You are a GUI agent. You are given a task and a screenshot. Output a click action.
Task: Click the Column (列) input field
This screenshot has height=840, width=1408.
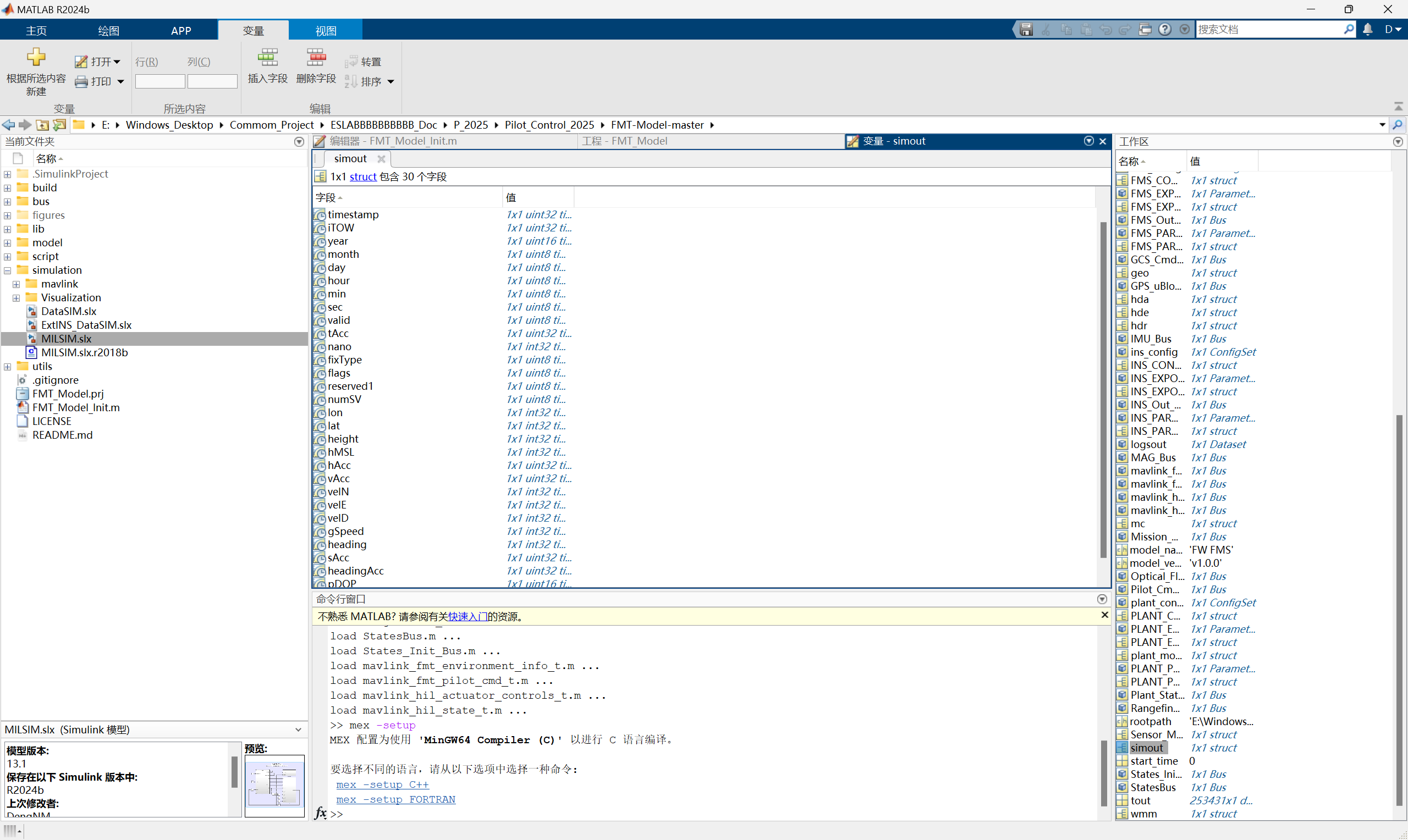(212, 81)
